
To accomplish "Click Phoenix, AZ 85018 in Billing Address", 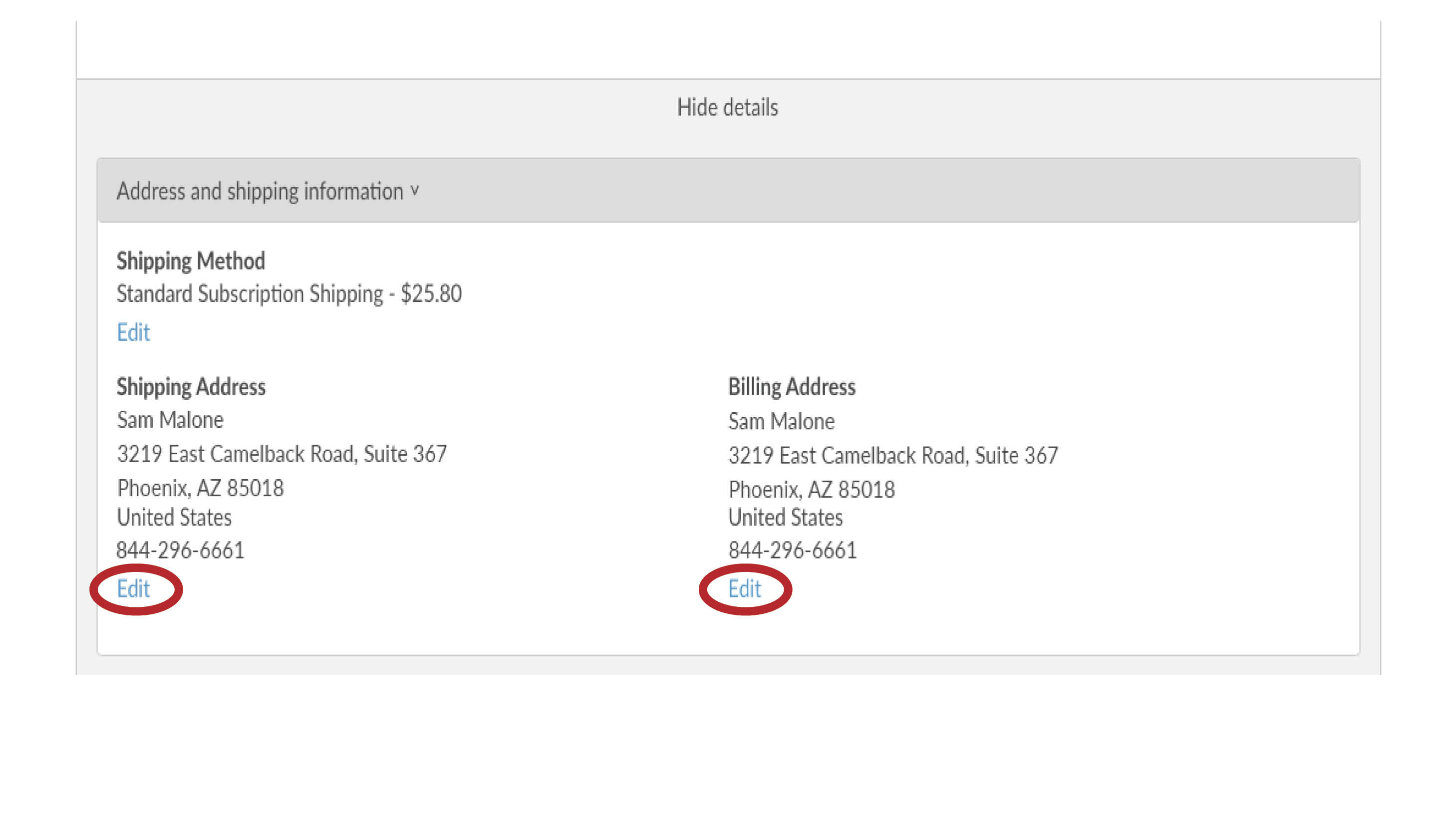I will [x=812, y=490].
